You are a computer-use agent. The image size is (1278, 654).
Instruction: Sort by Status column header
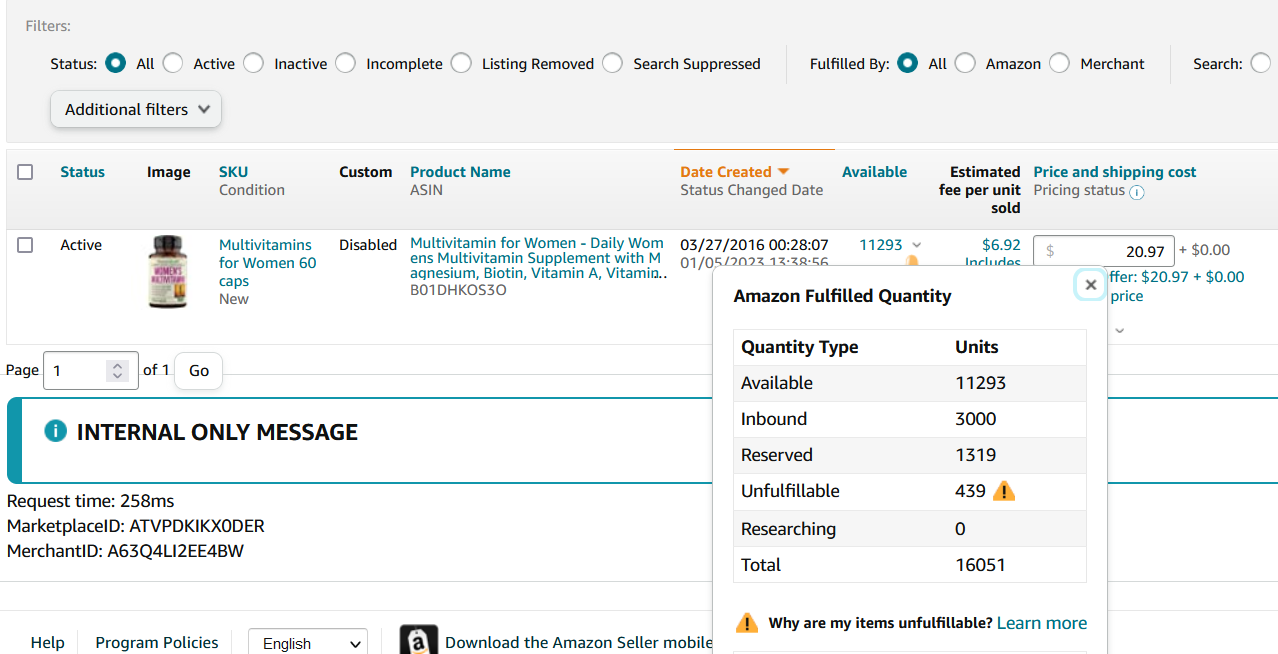[x=82, y=172]
